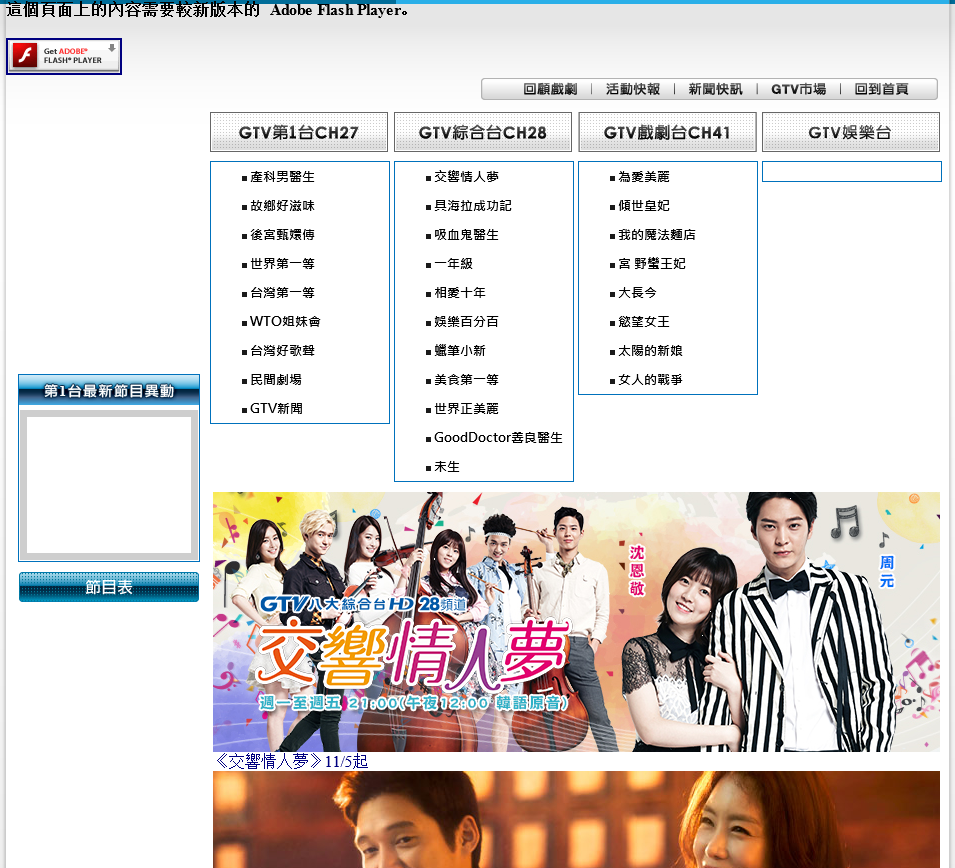Screen dimensions: 955x868
Task: Open the 大長今 program link
Action: click(638, 293)
